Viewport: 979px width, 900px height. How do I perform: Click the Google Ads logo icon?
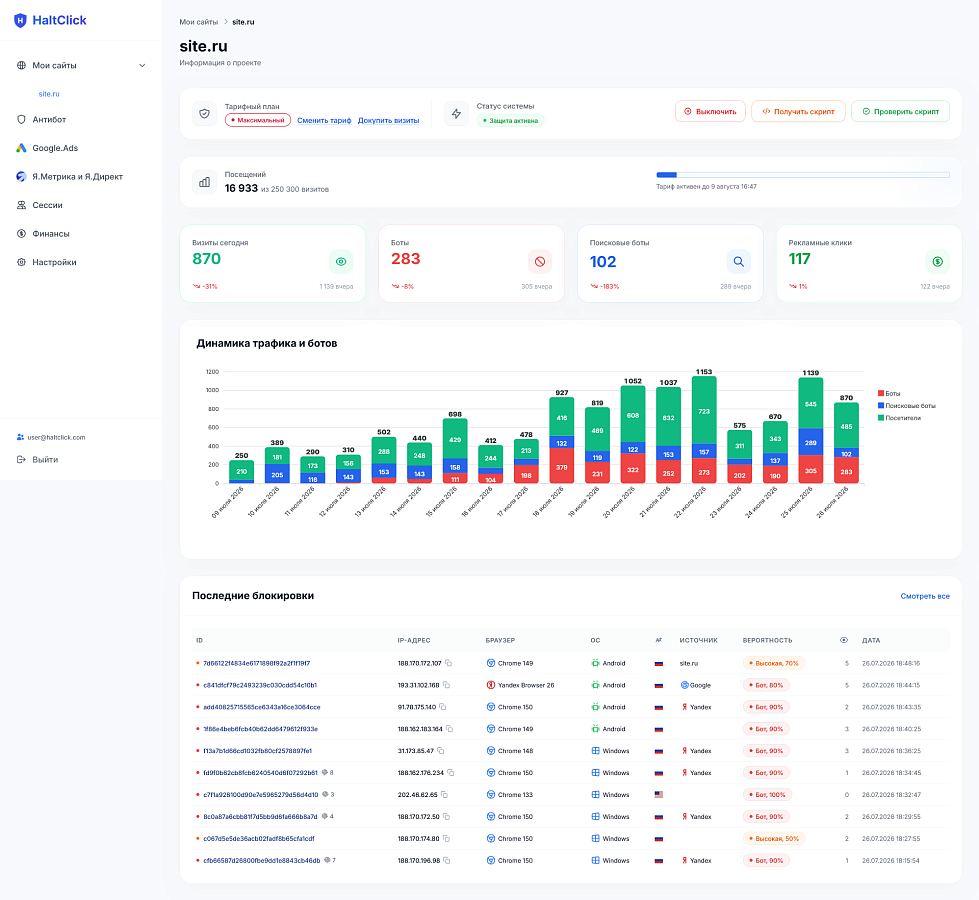tap(21, 148)
